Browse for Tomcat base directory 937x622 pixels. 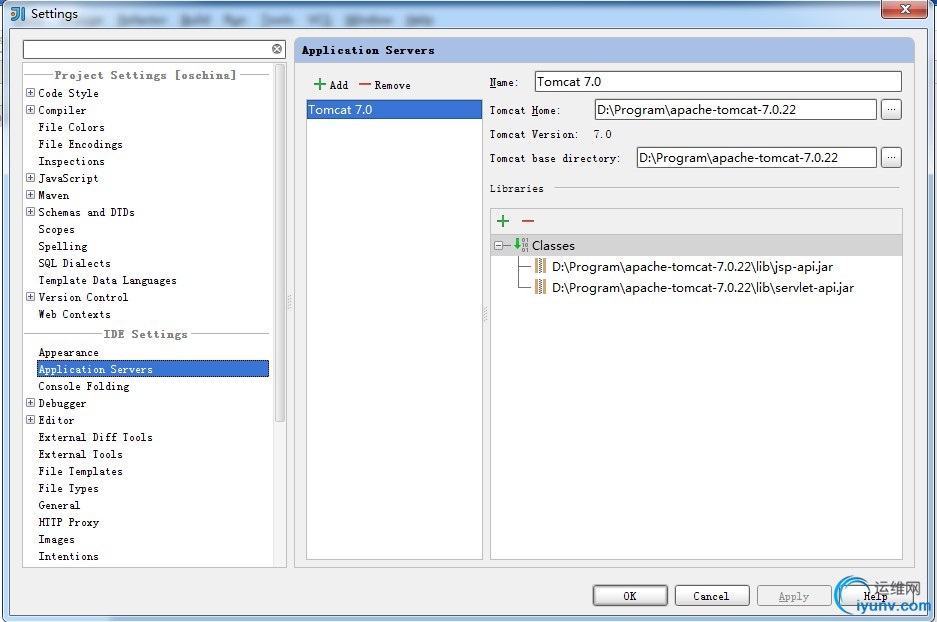[x=891, y=158]
